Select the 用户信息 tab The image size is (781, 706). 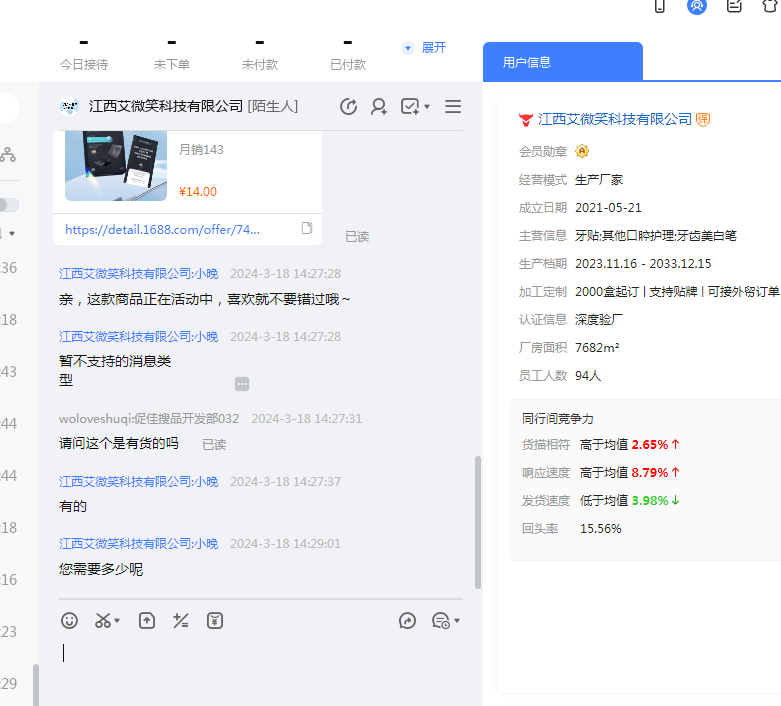(x=527, y=62)
